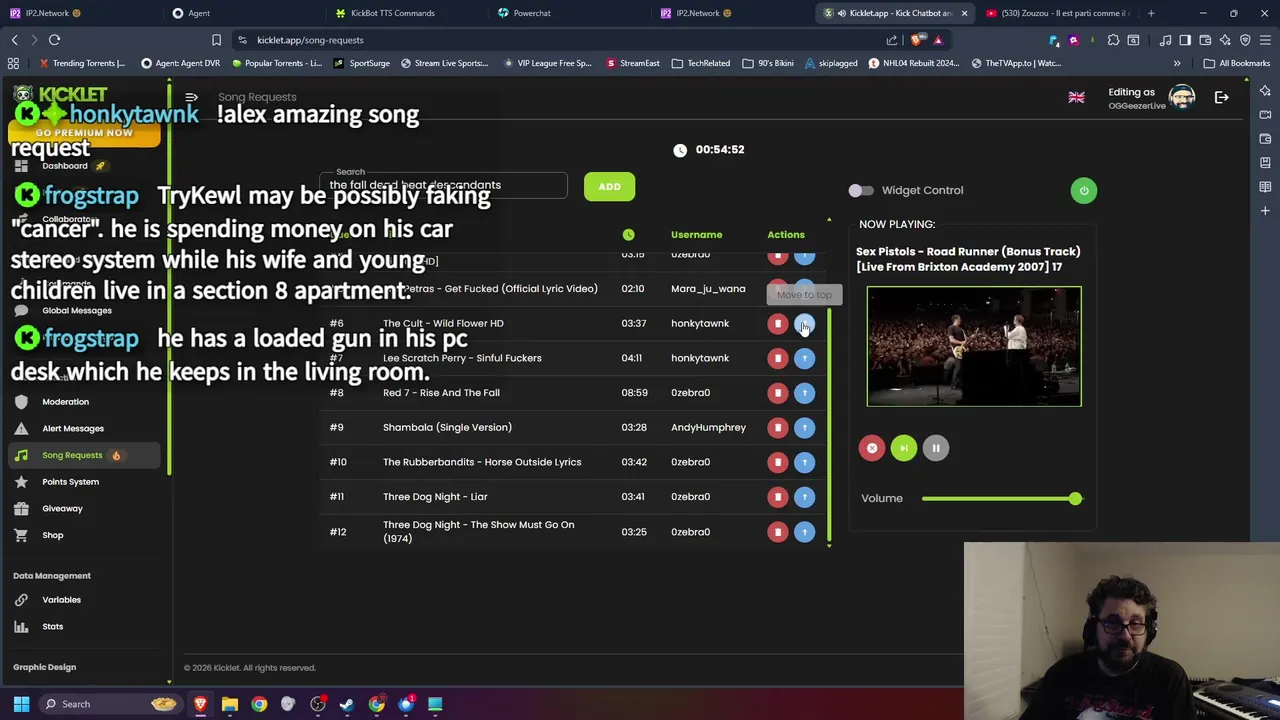Delete Three Dog Night - Liar request
This screenshot has height=720, width=1280.
tap(777, 496)
